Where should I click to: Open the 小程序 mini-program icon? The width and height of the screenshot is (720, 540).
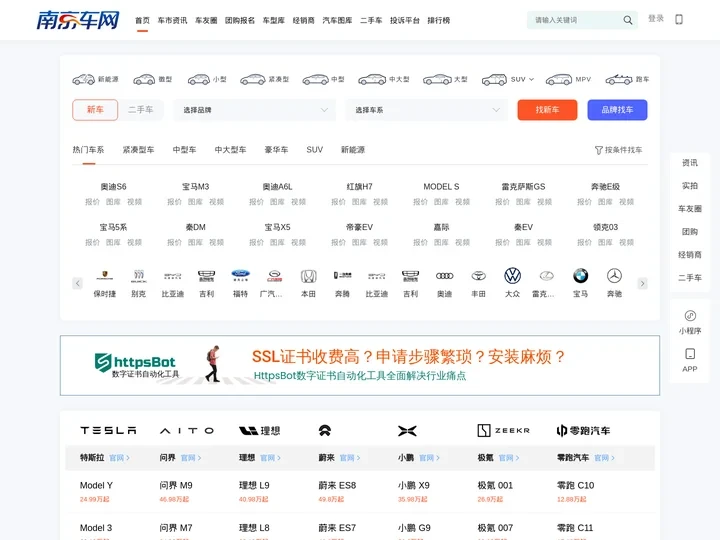pos(690,315)
